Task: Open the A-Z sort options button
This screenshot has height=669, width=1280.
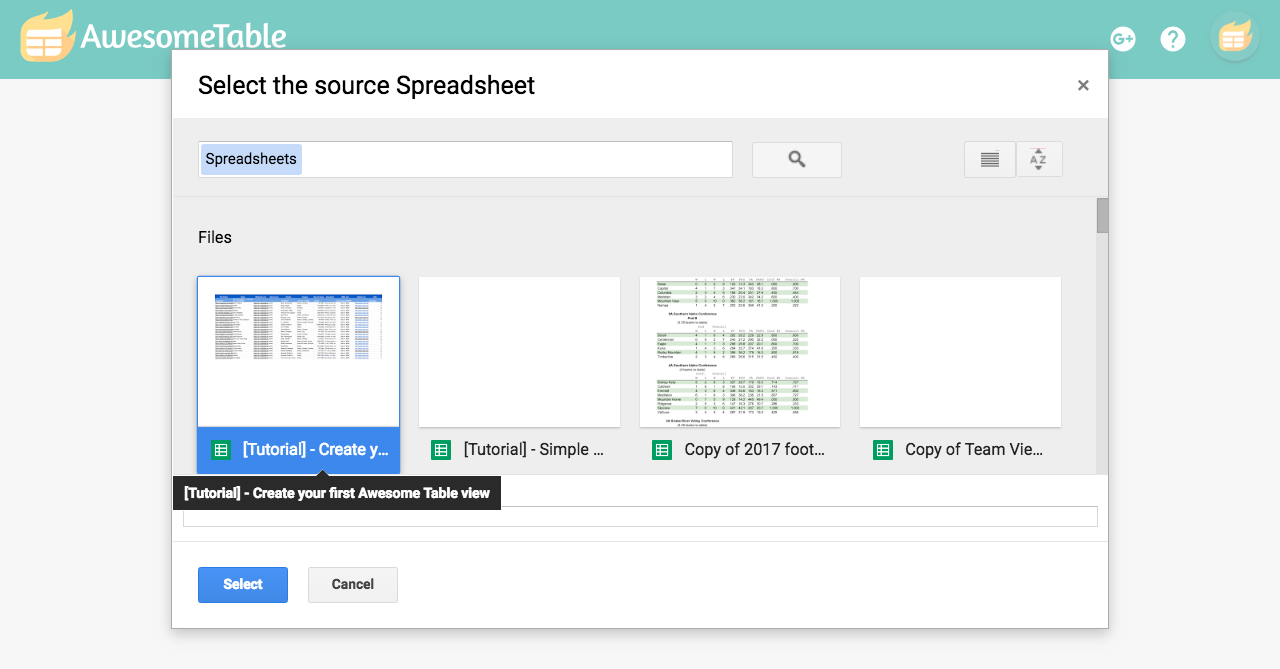Action: pos(1039,159)
